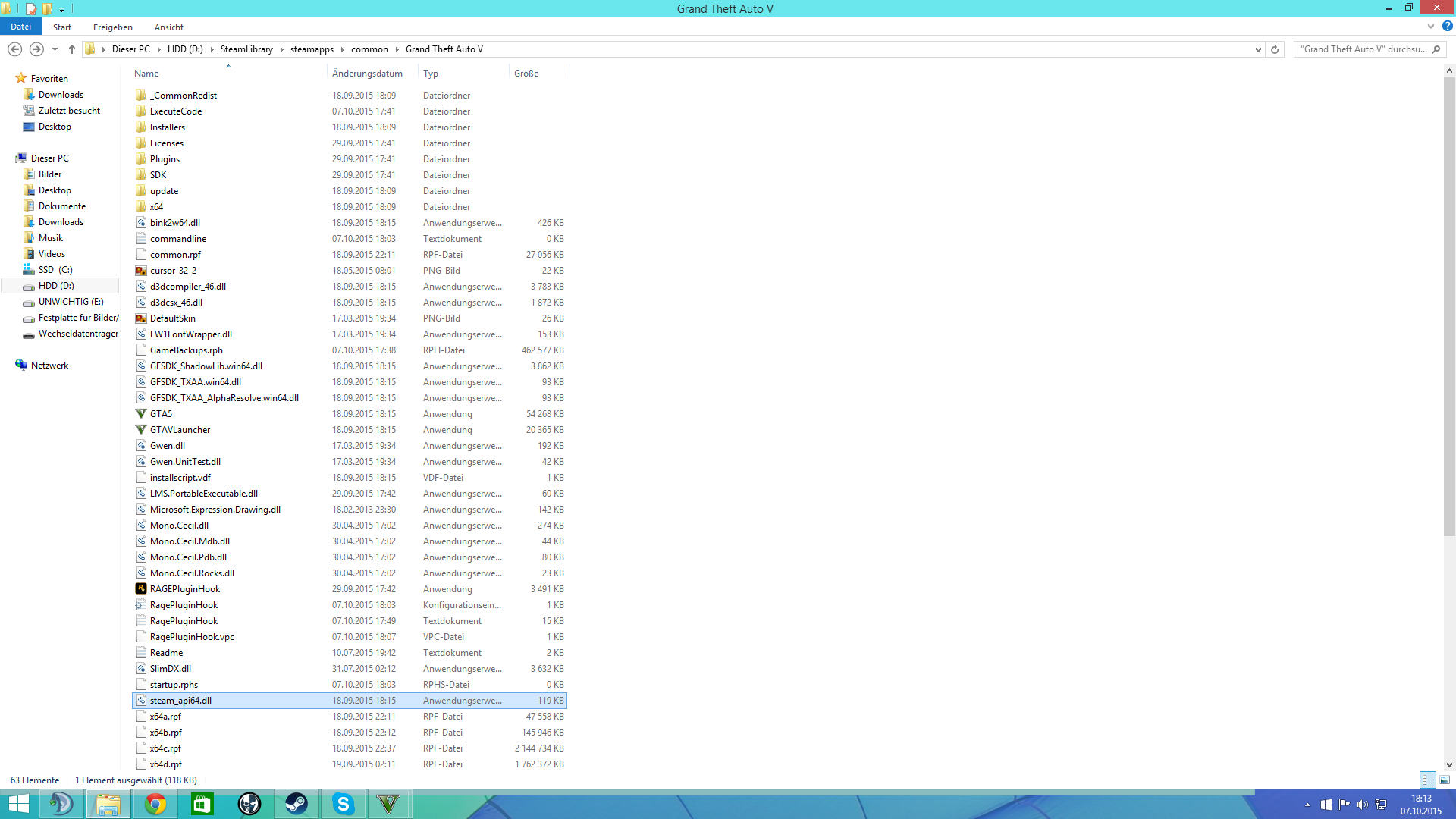
Task: Click the steamapps breadcrumb segment
Action: coord(312,49)
